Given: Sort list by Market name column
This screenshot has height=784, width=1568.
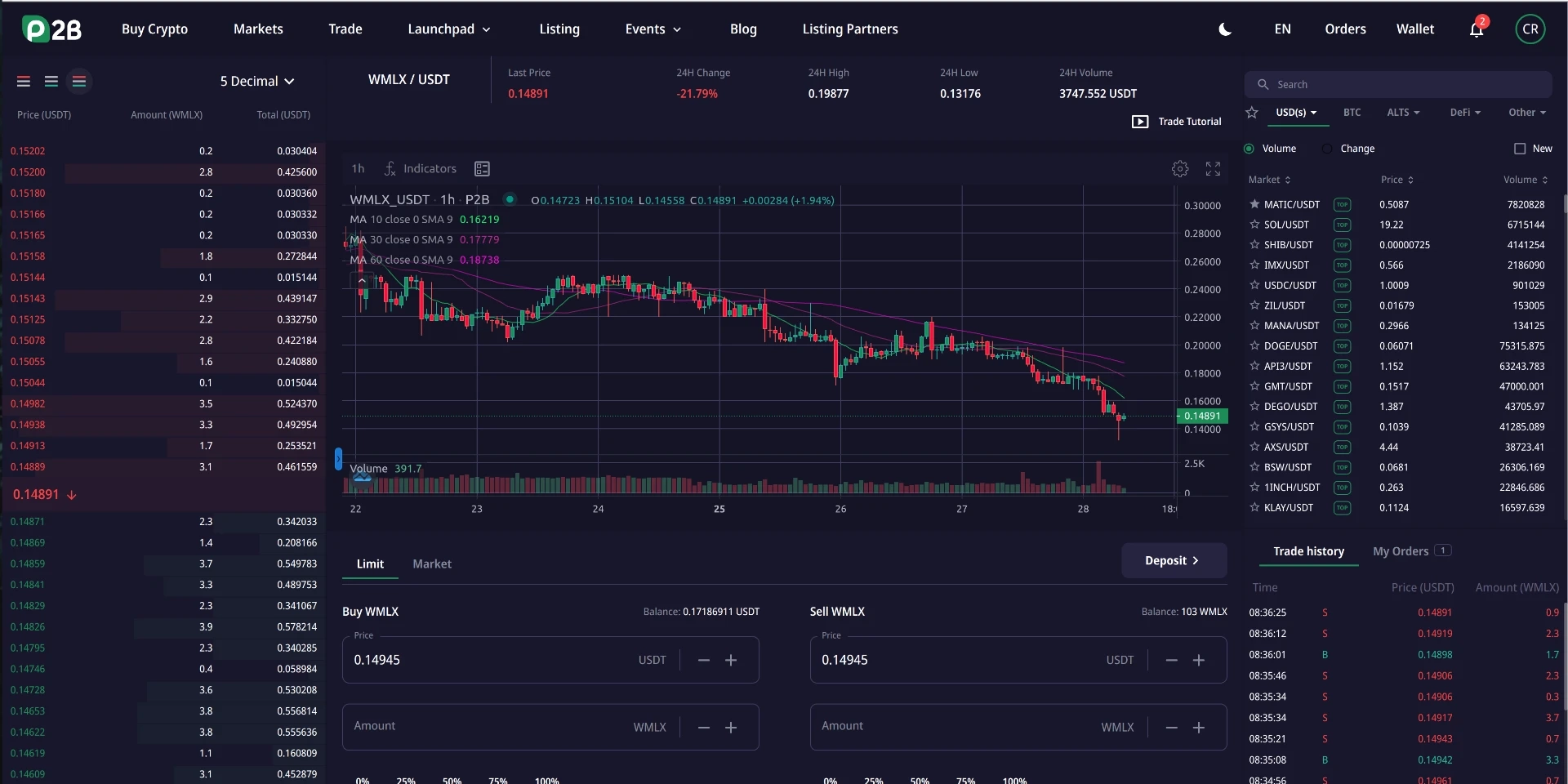Looking at the screenshot, I should (1269, 180).
